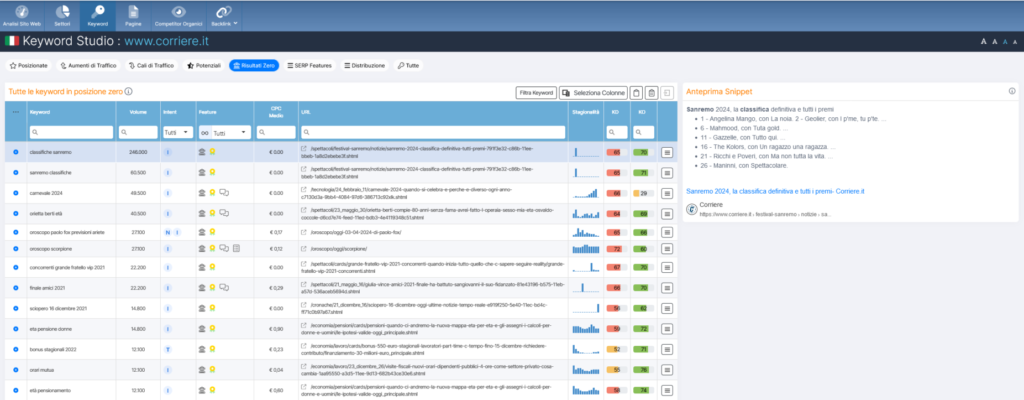Open the Feature Tutti dropdown

click(231, 133)
